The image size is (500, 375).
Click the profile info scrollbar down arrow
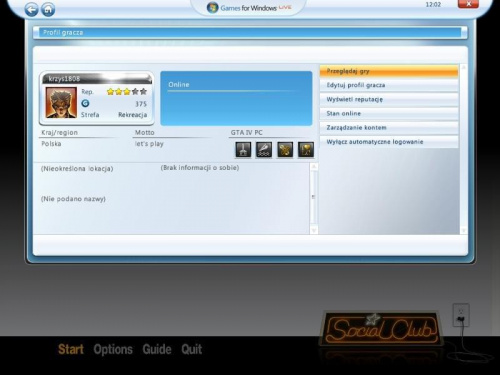click(x=314, y=230)
